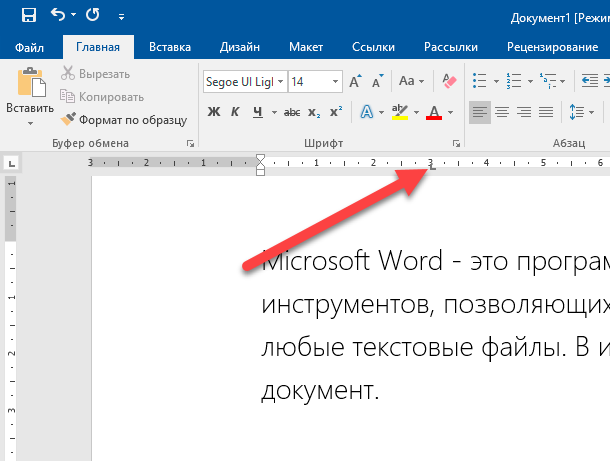The image size is (610, 461).
Task: Open the Aa change case menu
Action: pos(411,81)
